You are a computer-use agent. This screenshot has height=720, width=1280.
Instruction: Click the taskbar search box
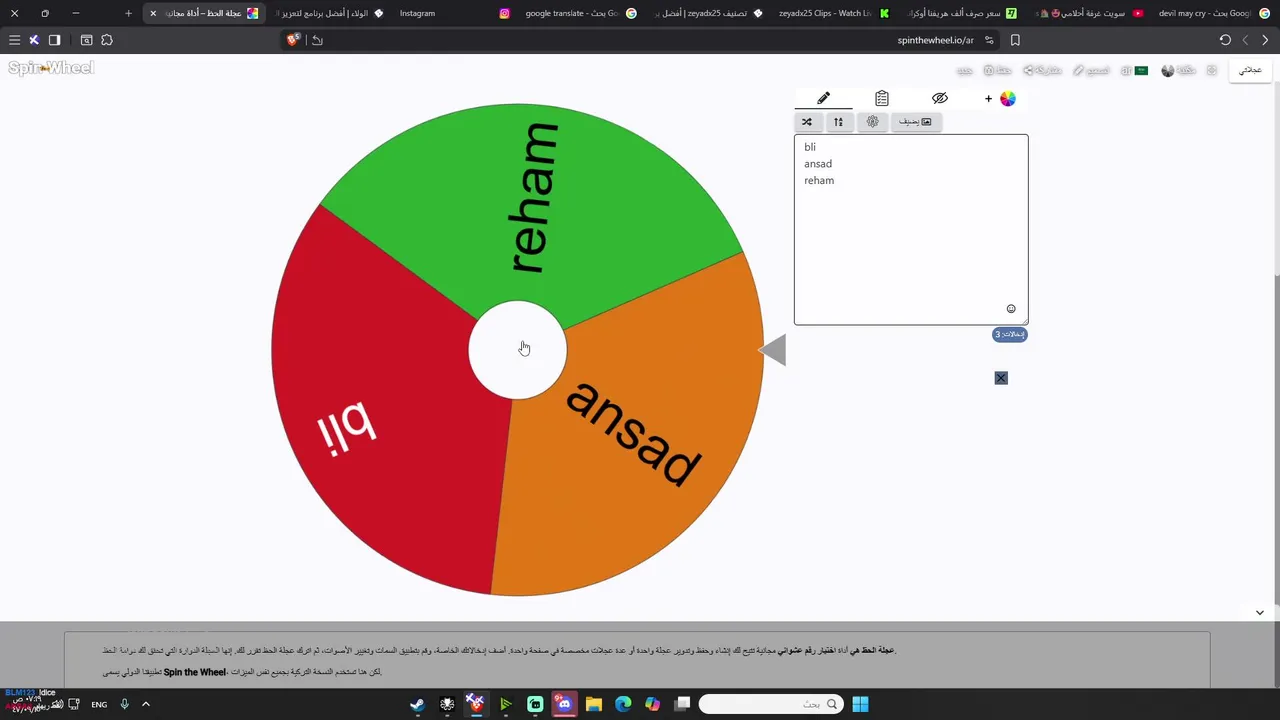(771, 704)
